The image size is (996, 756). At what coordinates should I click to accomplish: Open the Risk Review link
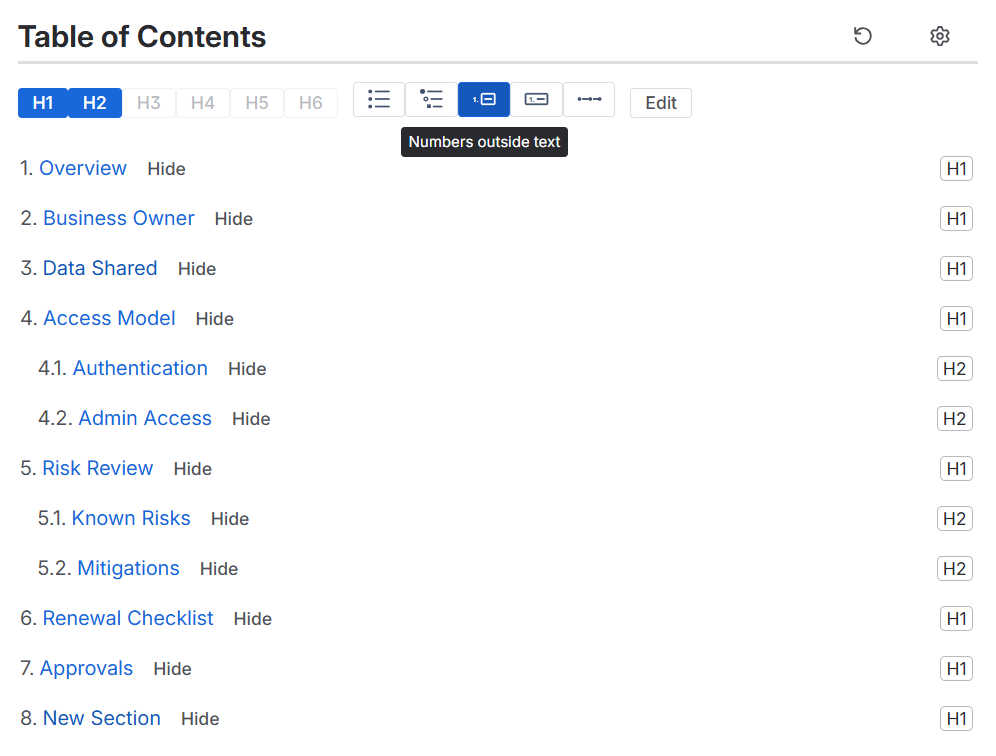(98, 468)
